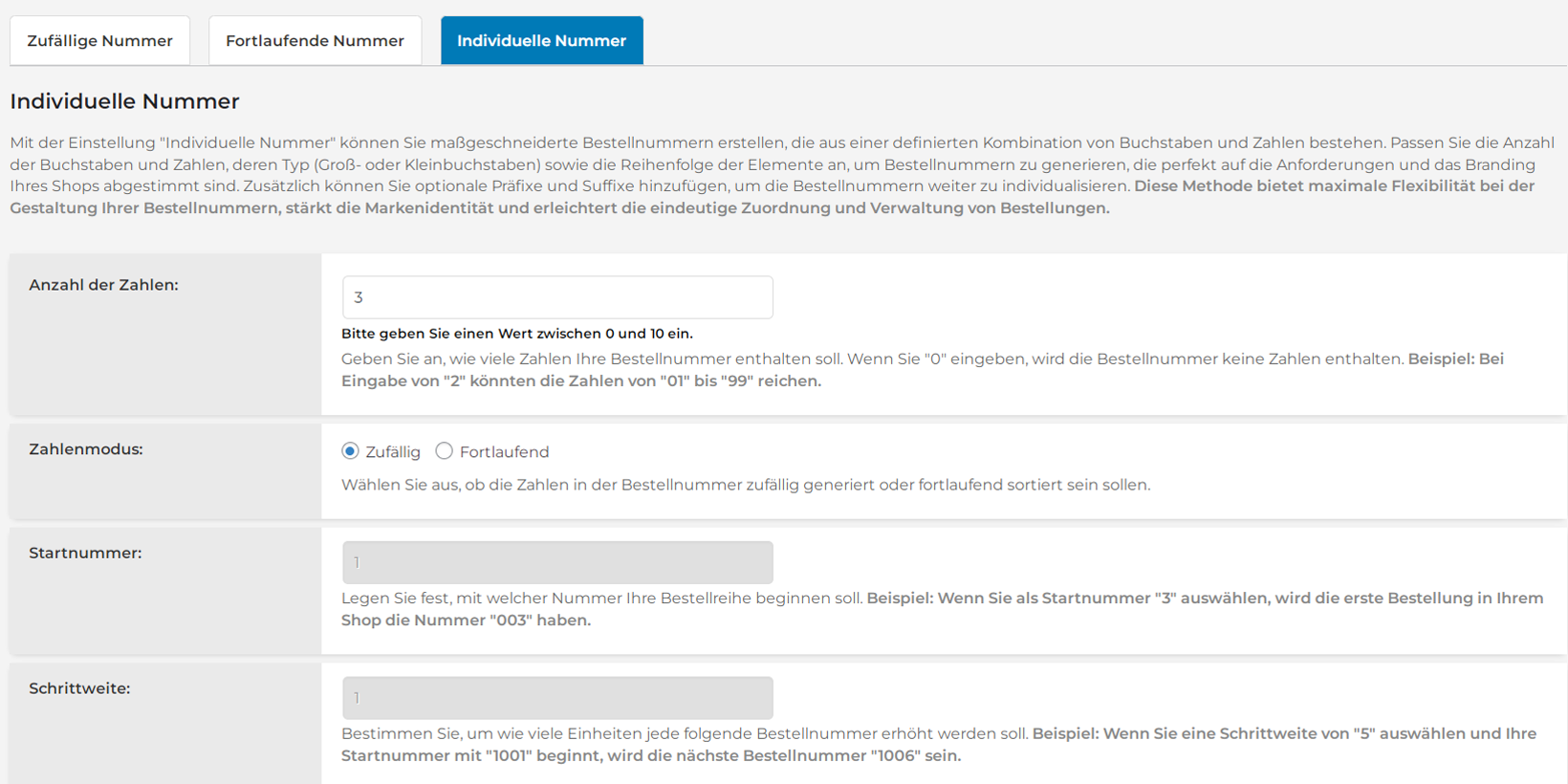Open the Fortlaufende Nummer tab
Image resolution: width=1568 pixels, height=784 pixels.
pyautogui.click(x=315, y=40)
